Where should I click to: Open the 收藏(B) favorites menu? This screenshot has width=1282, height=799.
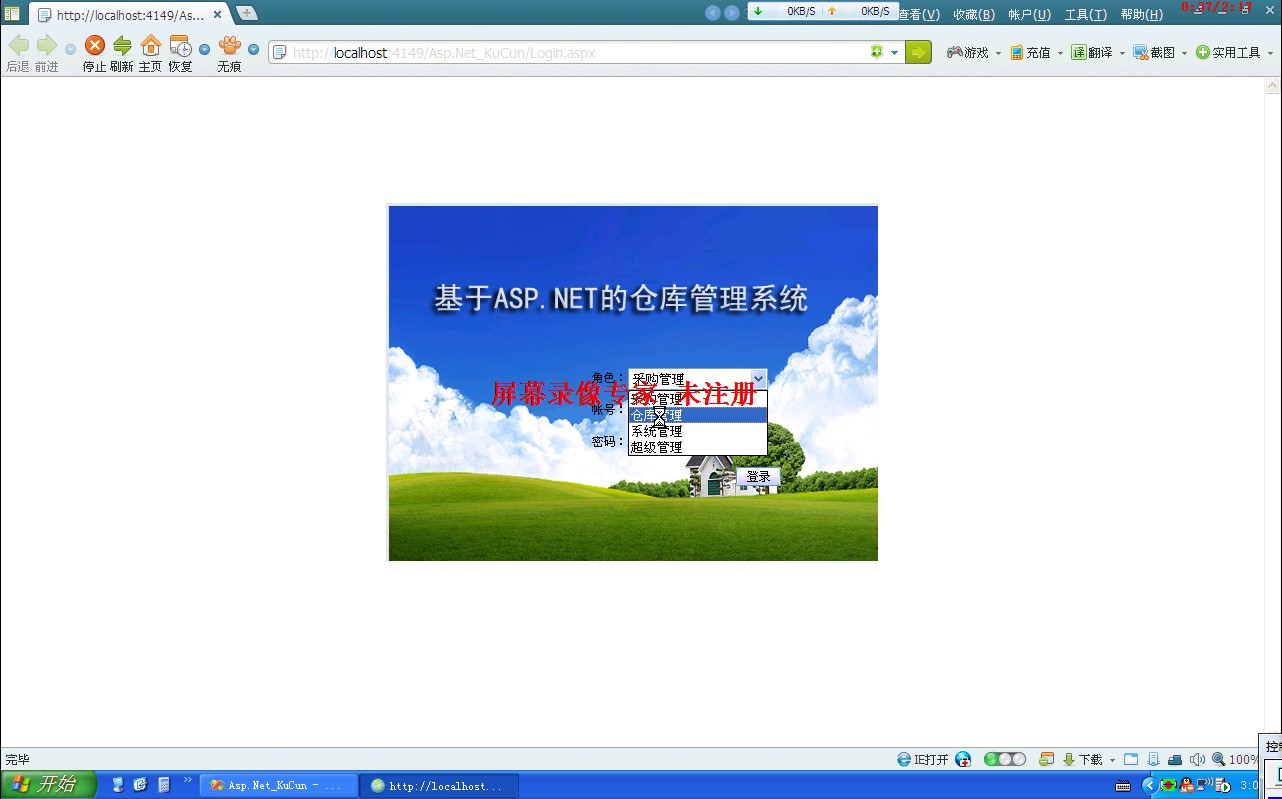[x=974, y=14]
